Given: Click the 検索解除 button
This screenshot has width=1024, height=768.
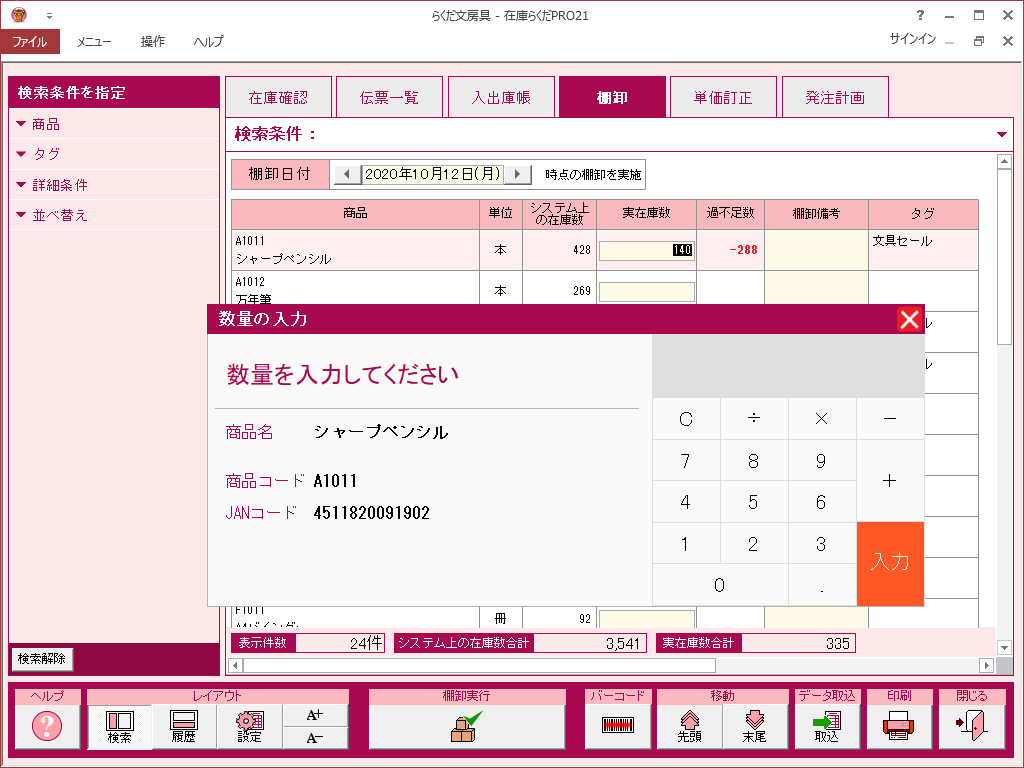Looking at the screenshot, I should coord(41,659).
